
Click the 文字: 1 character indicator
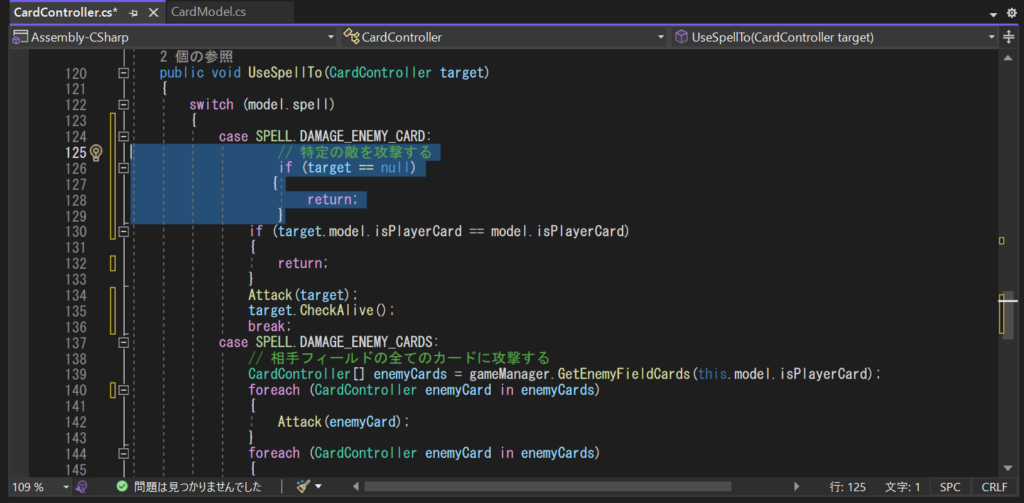tap(903, 487)
